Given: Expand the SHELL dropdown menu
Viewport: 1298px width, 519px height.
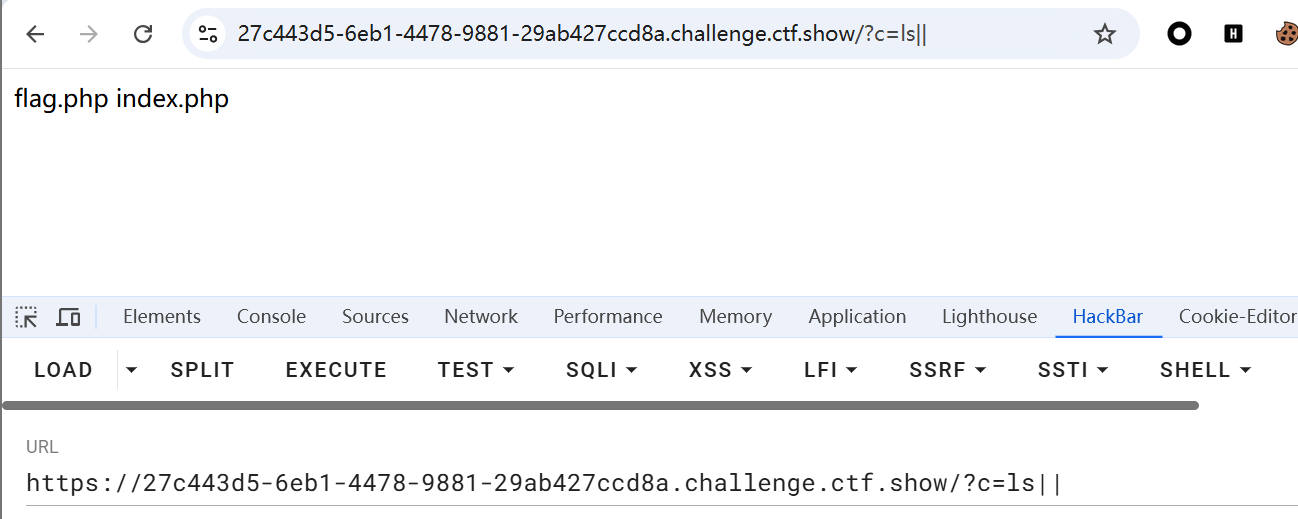Looking at the screenshot, I should [1205, 370].
